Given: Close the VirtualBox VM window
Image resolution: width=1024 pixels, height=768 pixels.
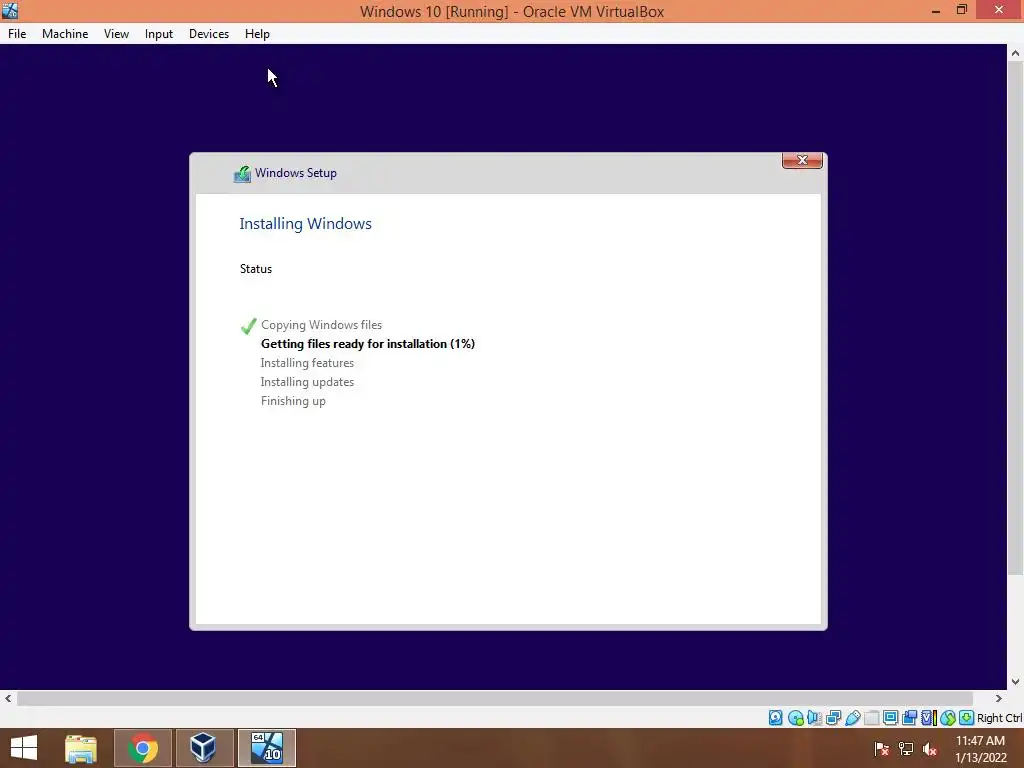Looking at the screenshot, I should 999,10.
